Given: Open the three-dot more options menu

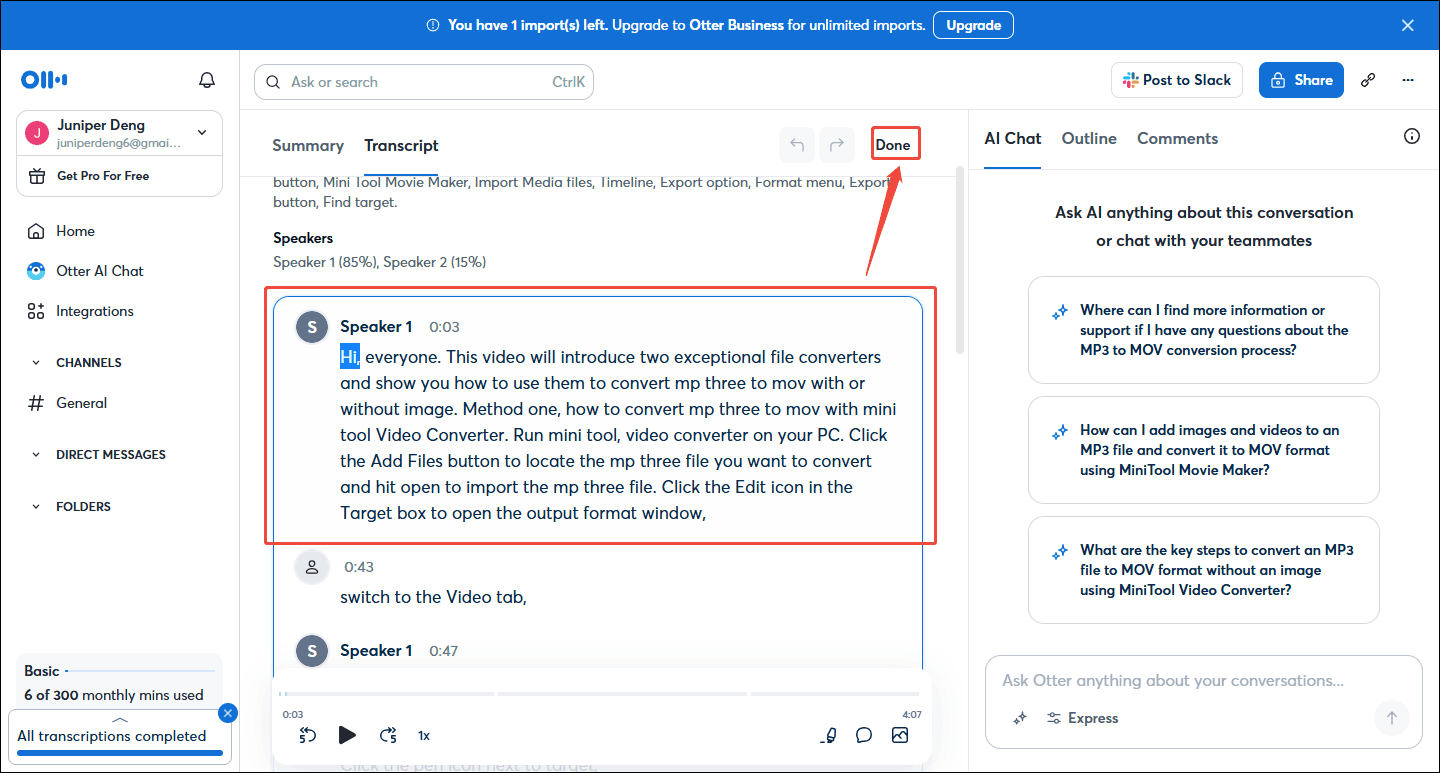Looking at the screenshot, I should pos(1408,80).
